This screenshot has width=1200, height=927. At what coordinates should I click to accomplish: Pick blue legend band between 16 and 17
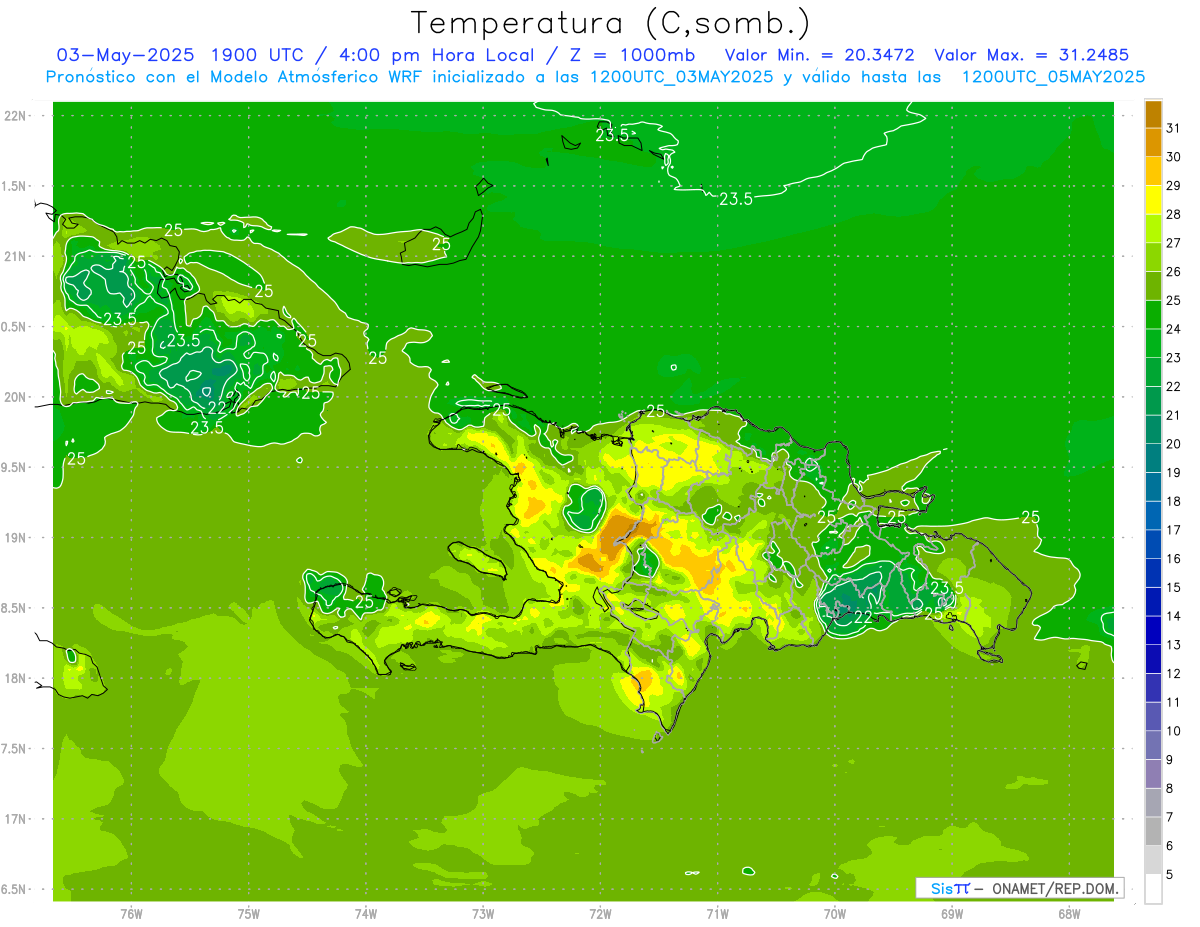pos(1153,544)
